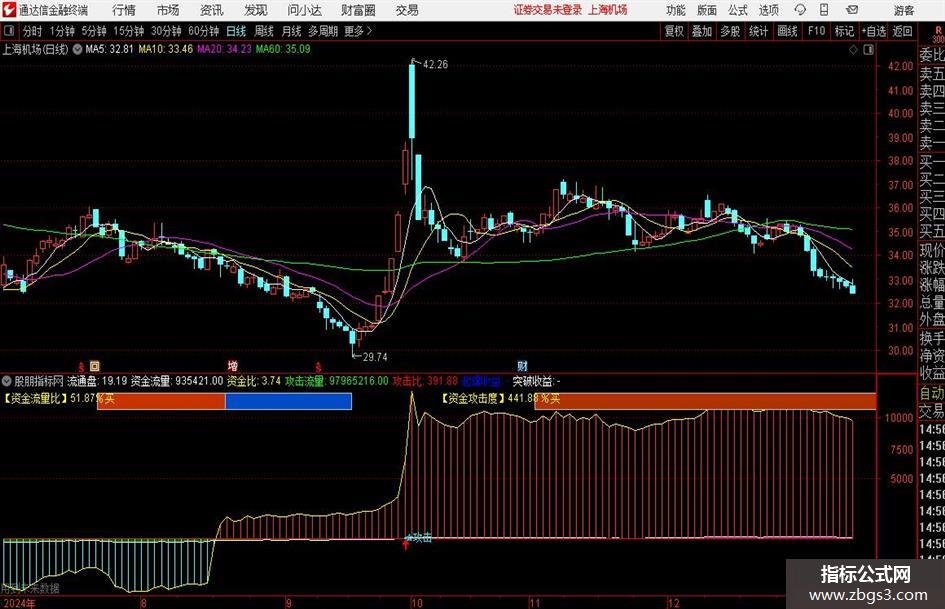Click the orange 资金攻击度 bar
945x609 pixels.
pos(705,401)
